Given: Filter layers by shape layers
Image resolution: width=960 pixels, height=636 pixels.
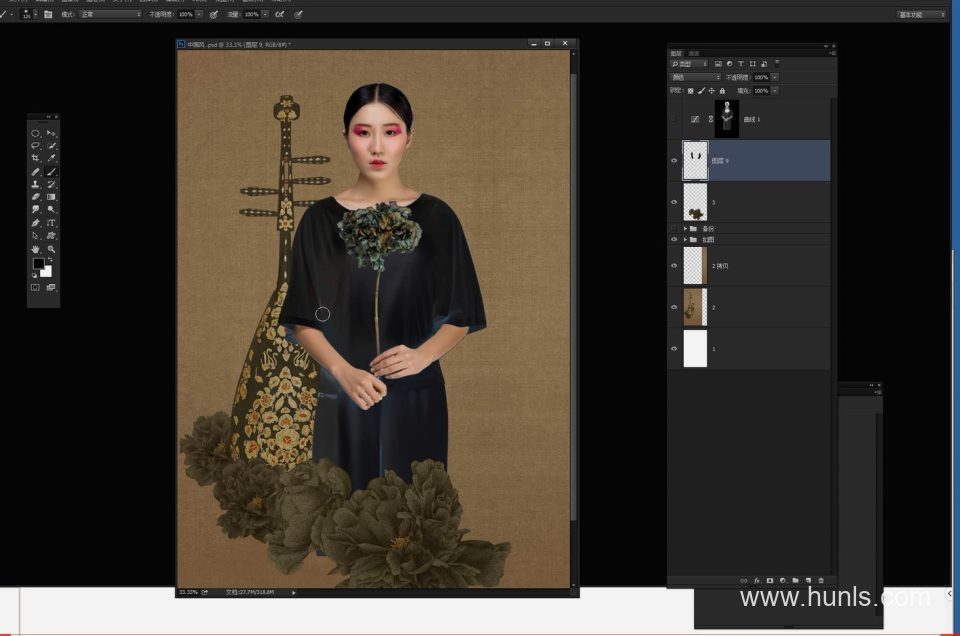Looking at the screenshot, I should (x=752, y=64).
